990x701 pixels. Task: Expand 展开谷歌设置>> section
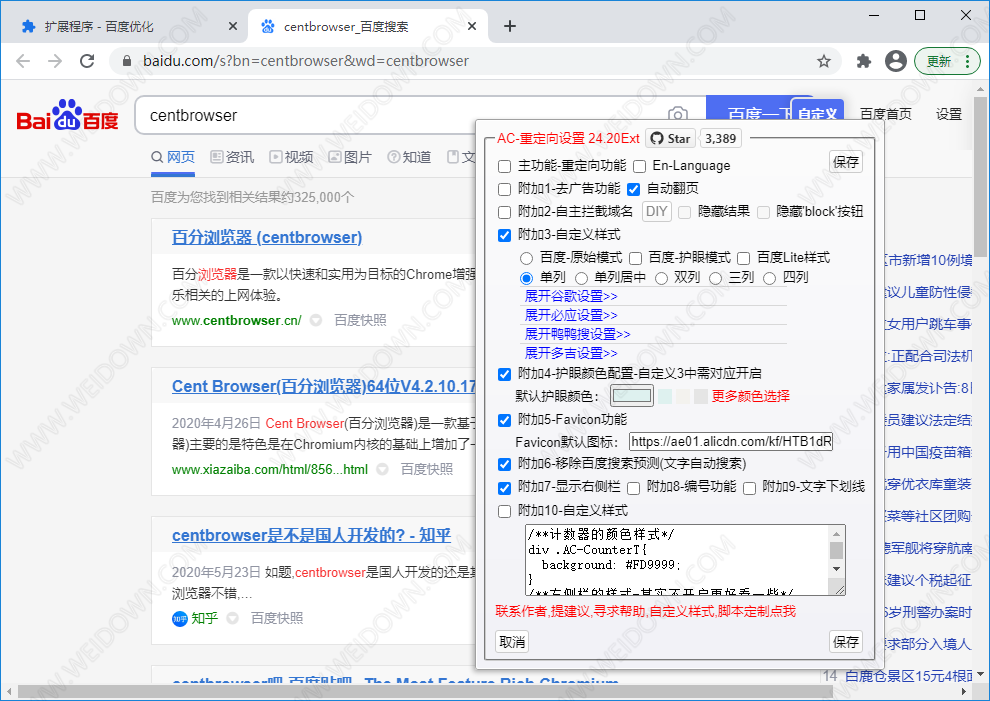point(571,296)
